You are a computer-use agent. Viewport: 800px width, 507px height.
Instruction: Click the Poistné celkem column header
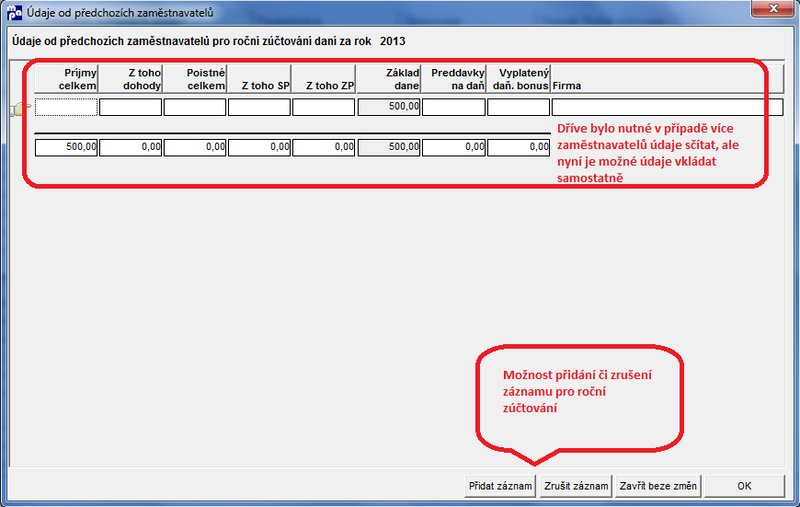pyautogui.click(x=195, y=79)
